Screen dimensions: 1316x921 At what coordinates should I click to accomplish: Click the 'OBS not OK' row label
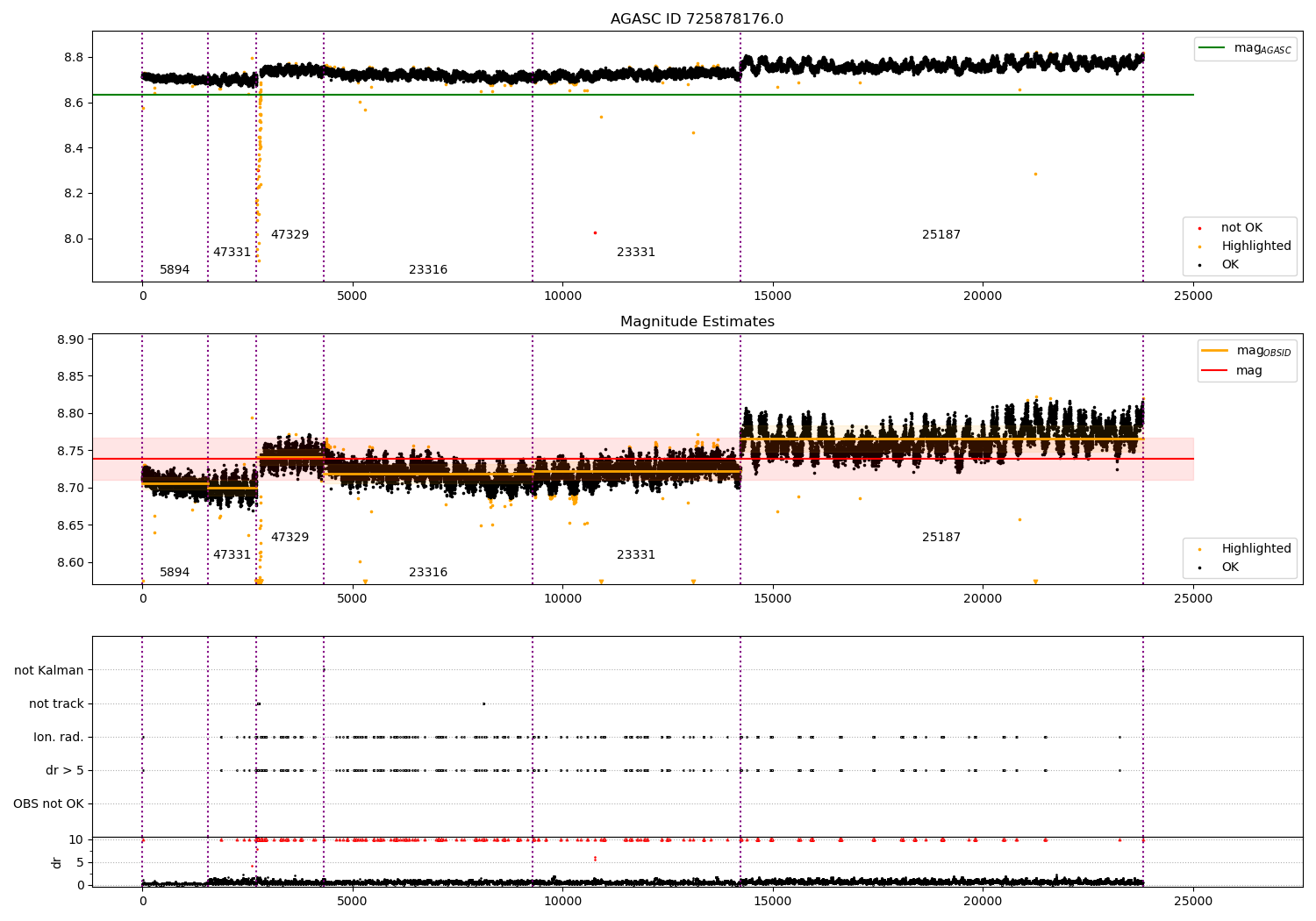(48, 804)
